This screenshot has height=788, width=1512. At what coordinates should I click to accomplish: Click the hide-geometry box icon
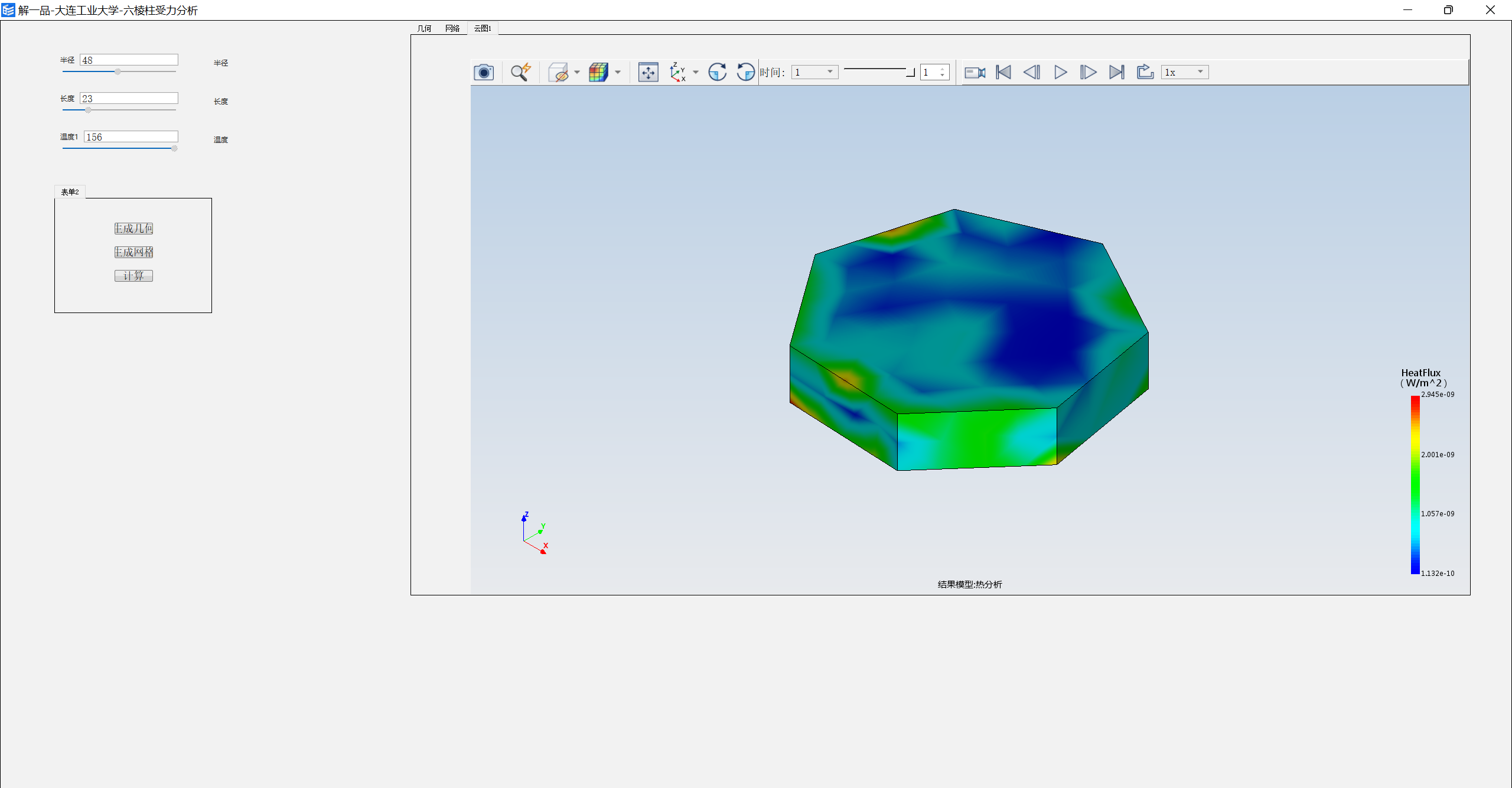pyautogui.click(x=558, y=72)
